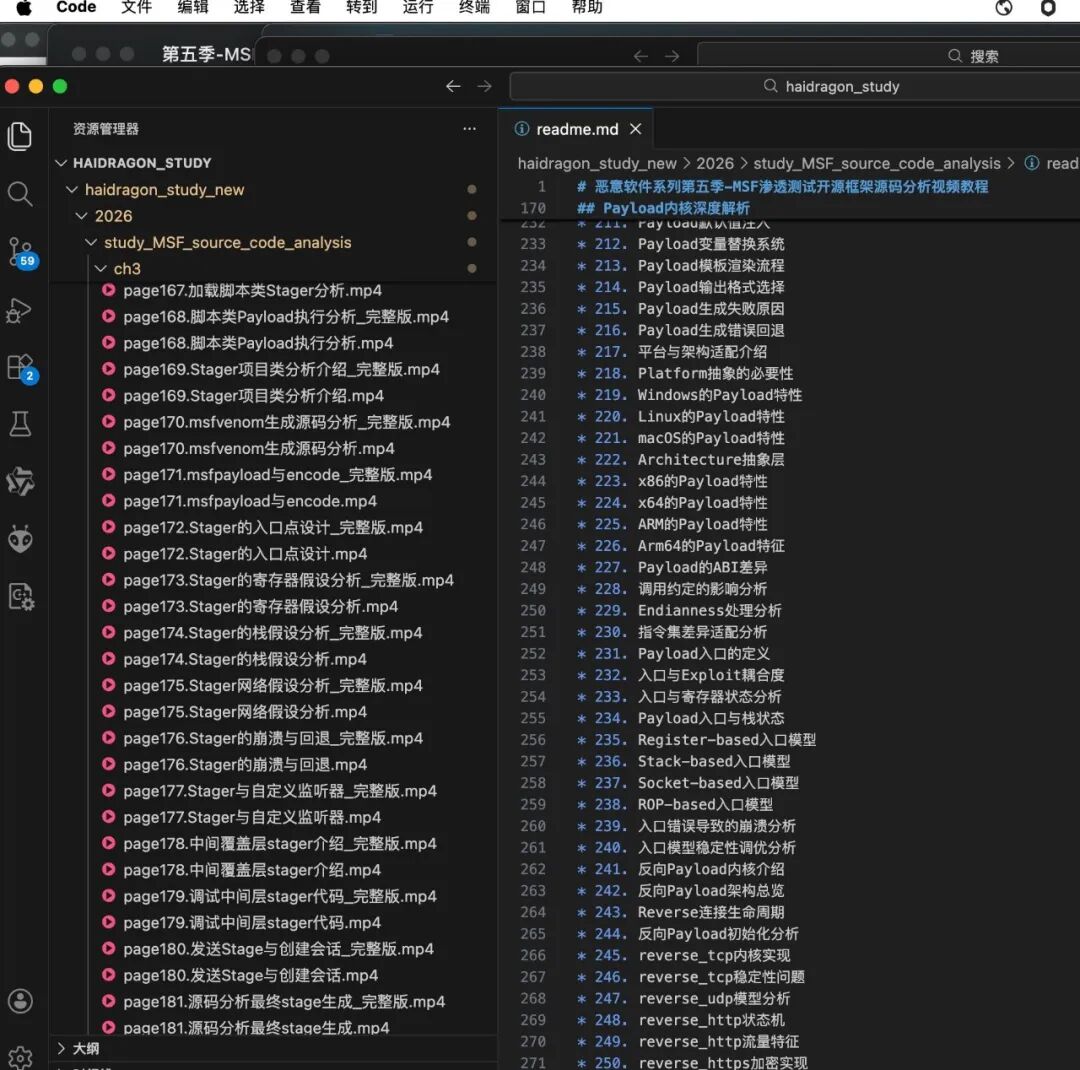Open the 查看 menu

pyautogui.click(x=305, y=8)
